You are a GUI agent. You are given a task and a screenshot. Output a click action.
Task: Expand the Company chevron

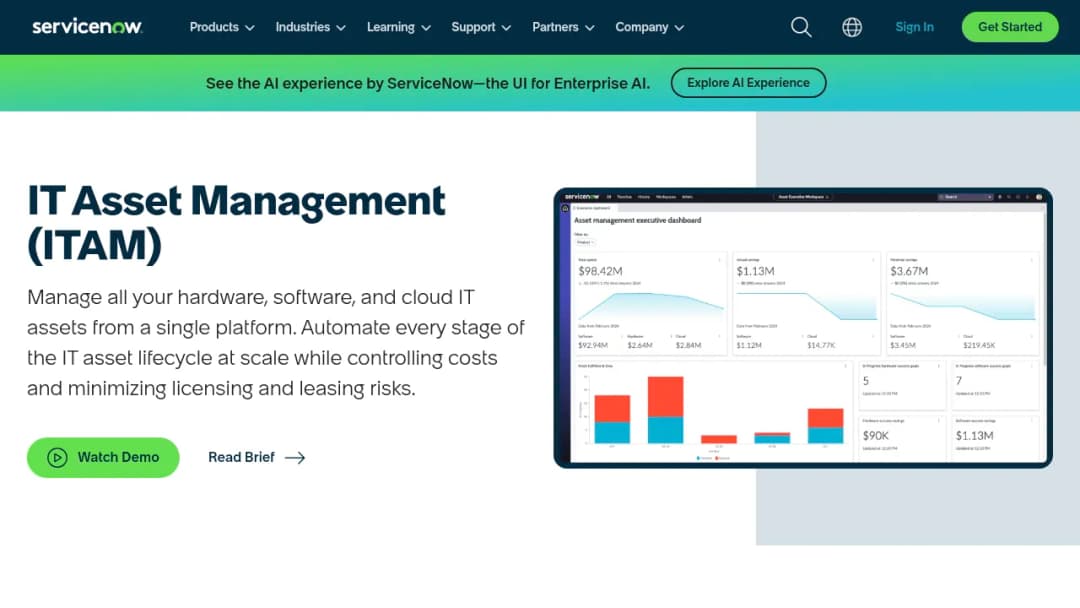coord(679,28)
